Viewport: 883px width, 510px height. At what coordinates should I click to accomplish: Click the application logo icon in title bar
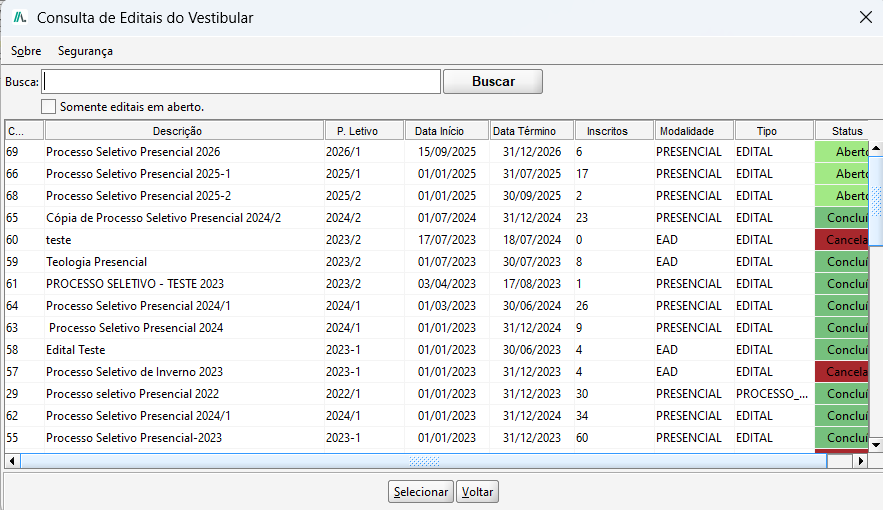tap(20, 17)
